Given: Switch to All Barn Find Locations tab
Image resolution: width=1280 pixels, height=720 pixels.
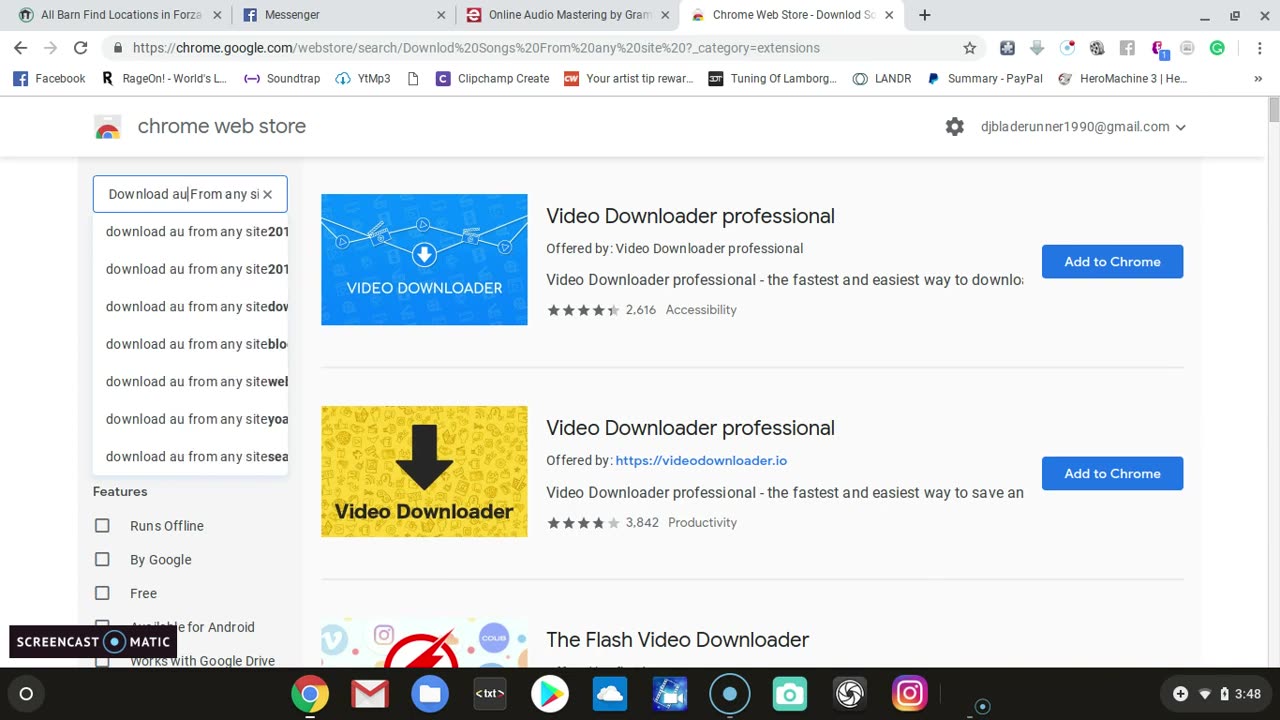Looking at the screenshot, I should 118,15.
